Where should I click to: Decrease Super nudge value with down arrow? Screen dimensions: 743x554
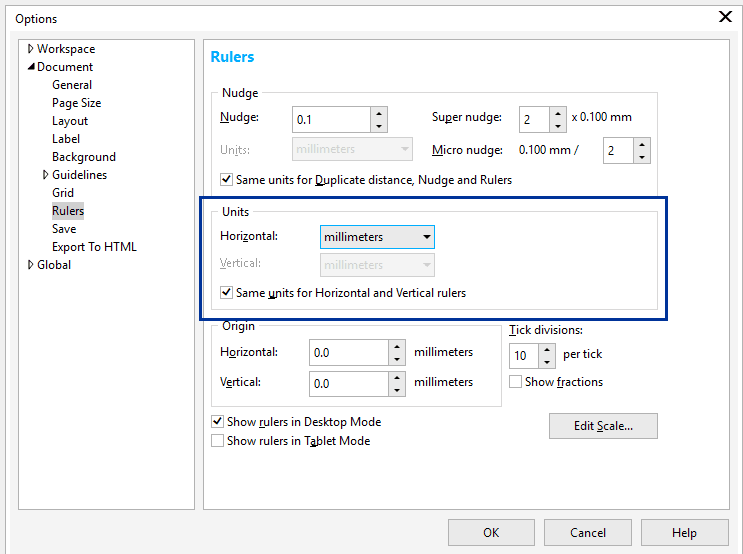point(557,126)
